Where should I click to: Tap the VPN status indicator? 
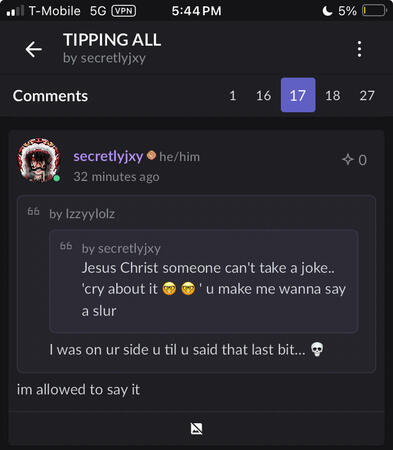pos(124,11)
